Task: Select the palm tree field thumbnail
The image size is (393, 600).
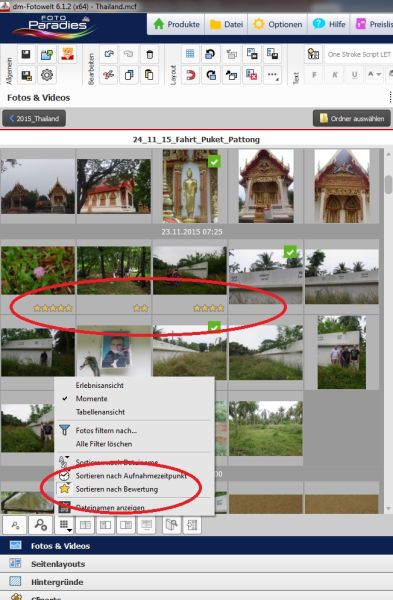Action: tap(266, 428)
